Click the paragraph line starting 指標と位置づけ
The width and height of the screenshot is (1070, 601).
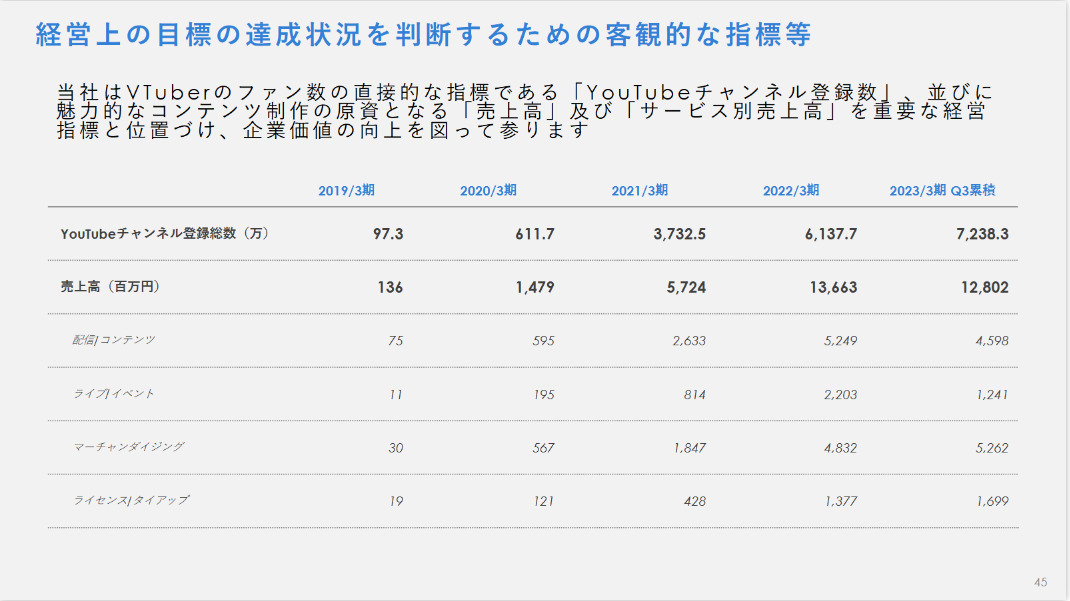point(322,130)
